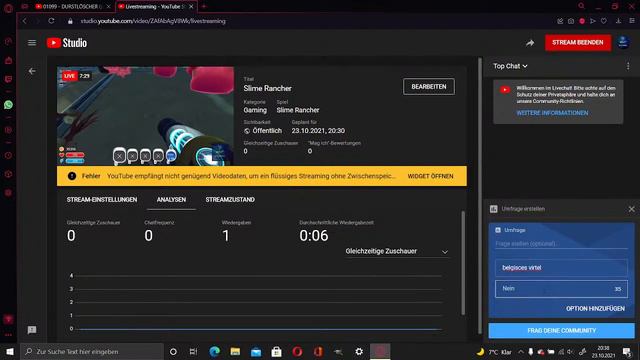Click the browser address bar URL
Image resolution: width=640 pixels, height=360 pixels.
click(x=153, y=21)
